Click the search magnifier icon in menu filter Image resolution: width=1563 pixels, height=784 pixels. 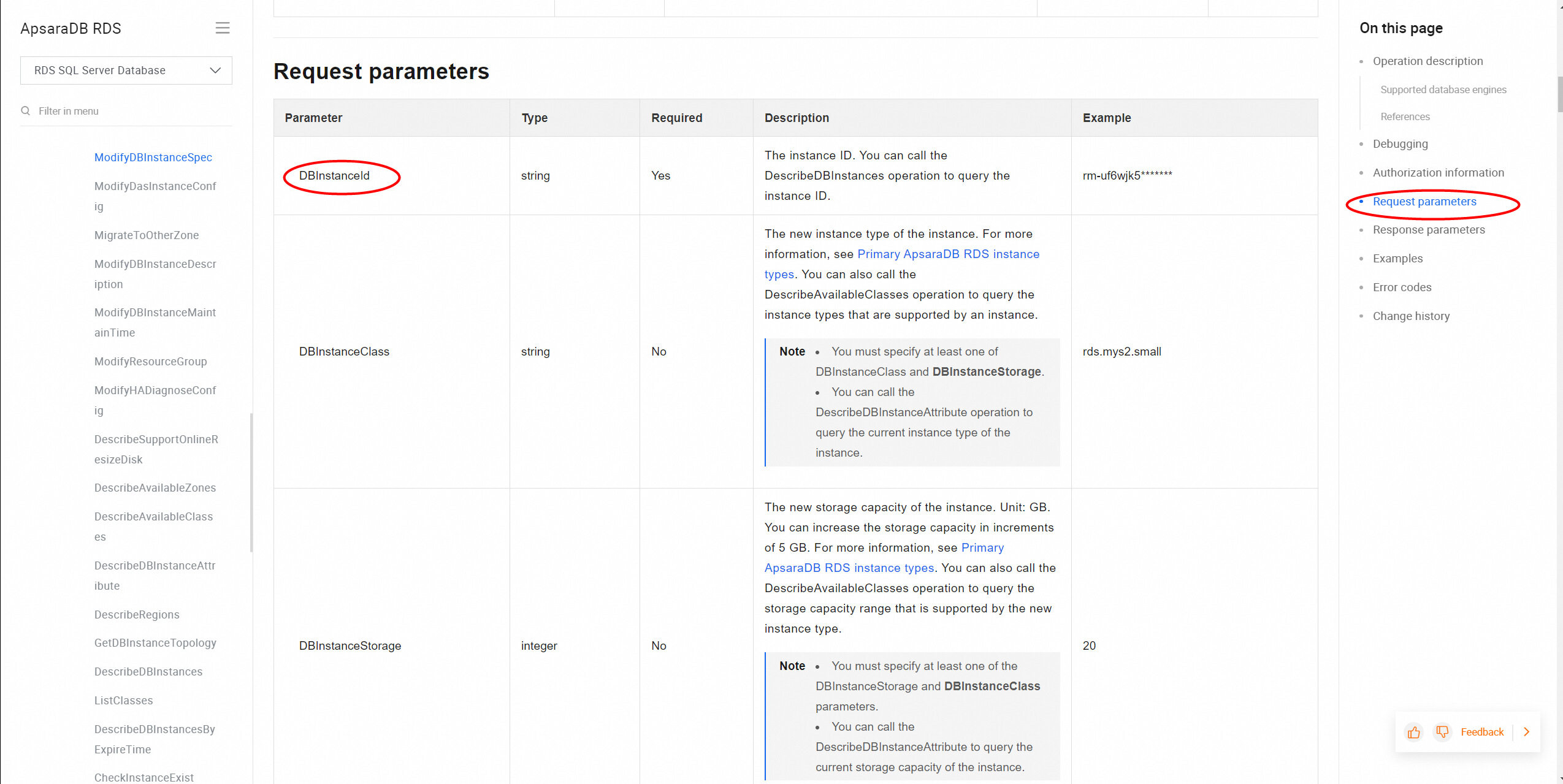[x=26, y=111]
